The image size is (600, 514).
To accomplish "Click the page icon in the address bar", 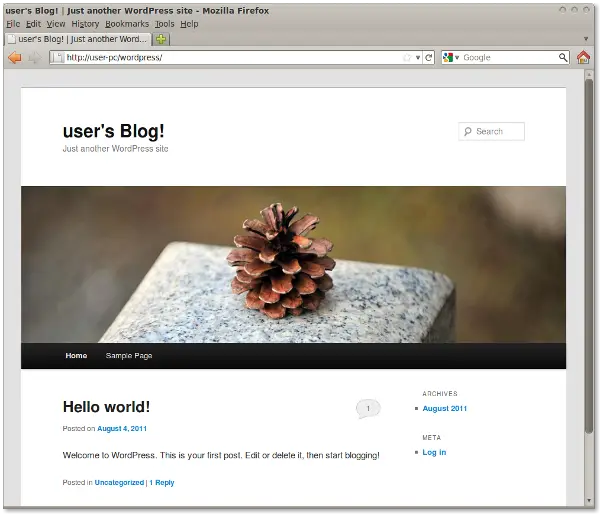I will pyautogui.click(x=57, y=57).
